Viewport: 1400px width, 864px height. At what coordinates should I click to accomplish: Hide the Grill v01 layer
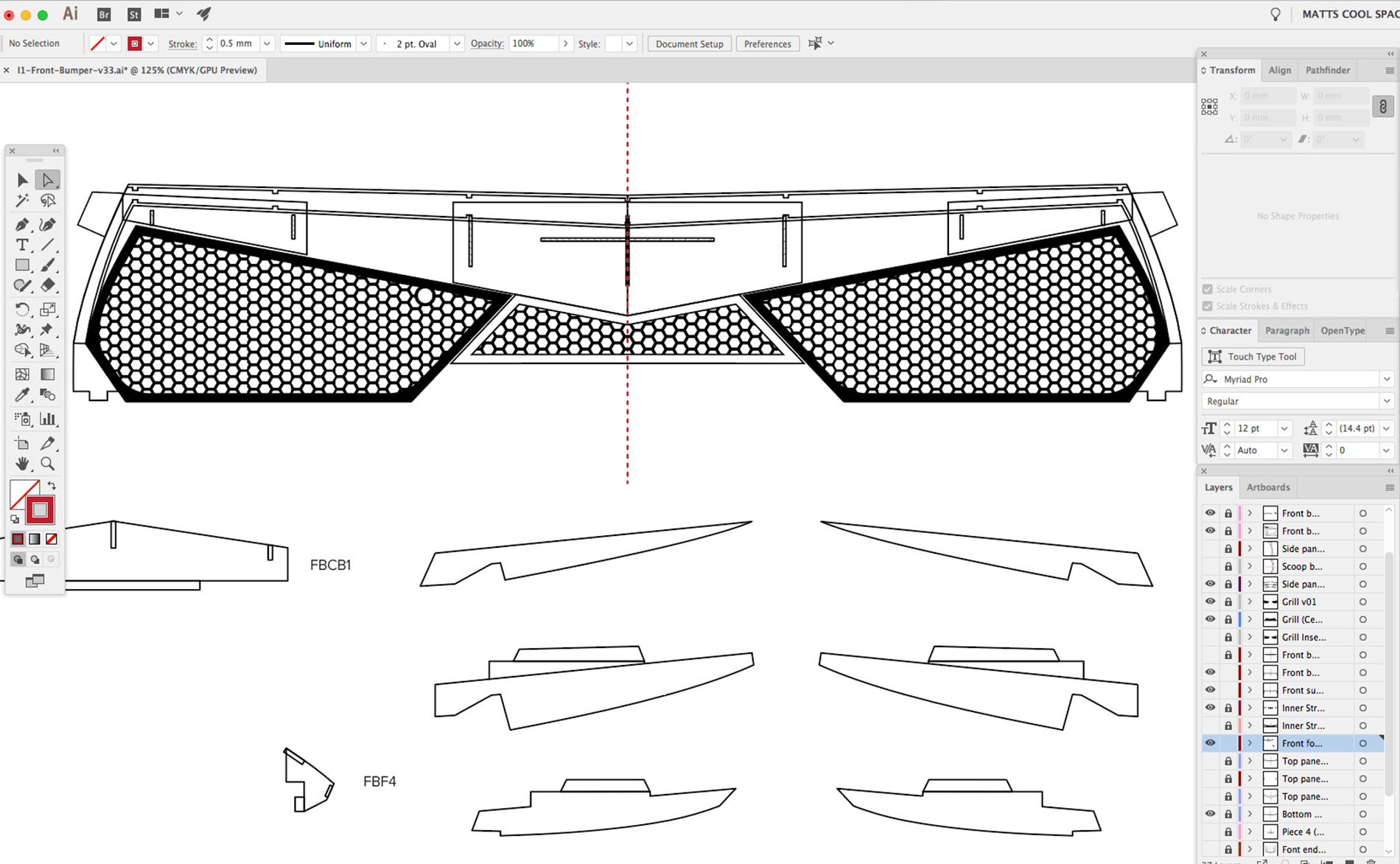pyautogui.click(x=1210, y=602)
